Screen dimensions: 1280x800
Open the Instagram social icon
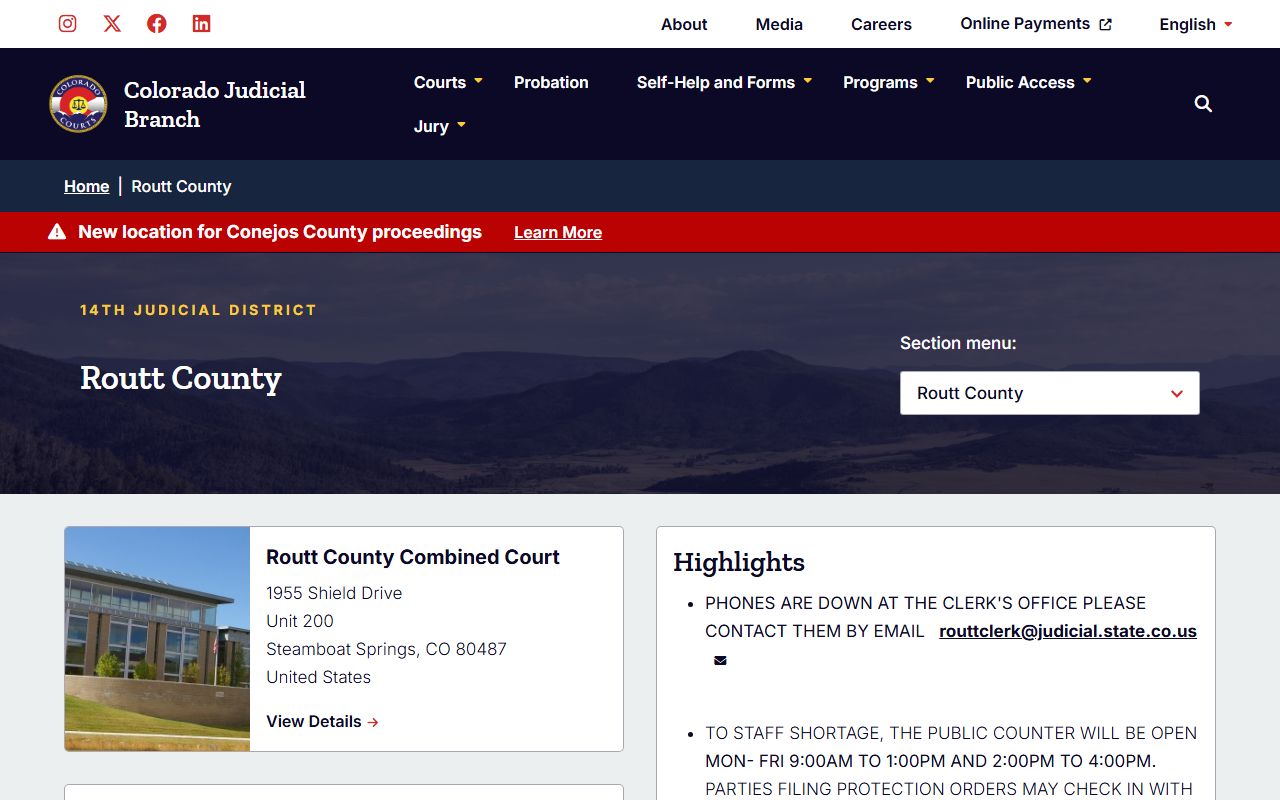click(67, 24)
